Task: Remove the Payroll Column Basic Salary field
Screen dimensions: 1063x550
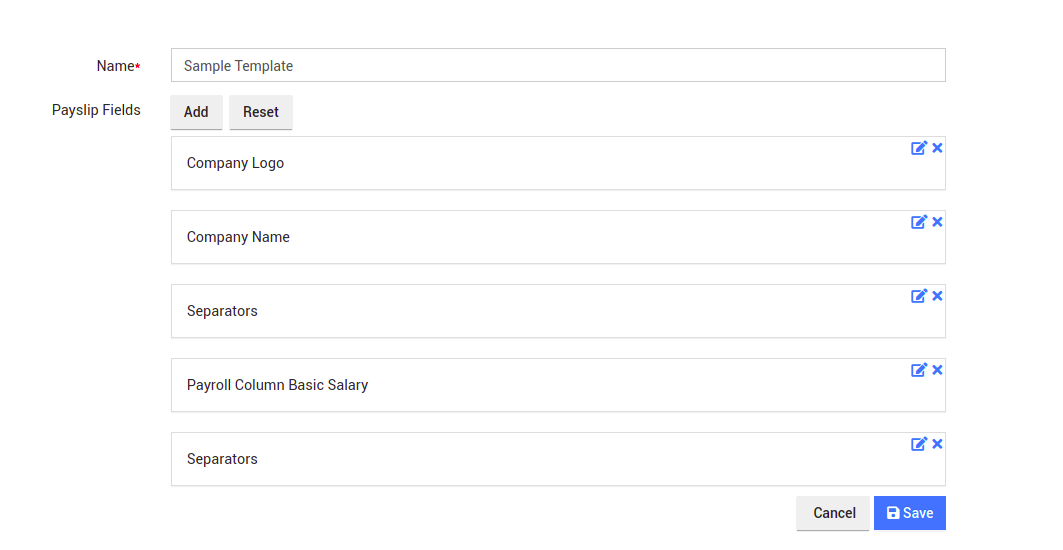Action: click(x=937, y=370)
